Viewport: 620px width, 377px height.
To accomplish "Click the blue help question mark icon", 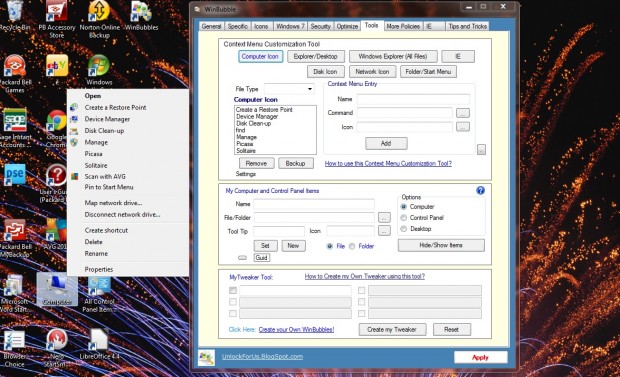I will pos(480,191).
